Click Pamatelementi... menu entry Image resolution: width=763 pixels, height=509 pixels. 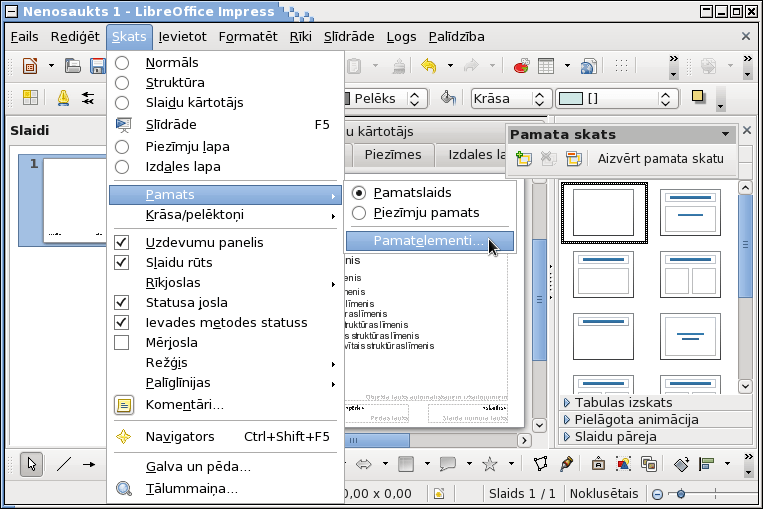(430, 241)
